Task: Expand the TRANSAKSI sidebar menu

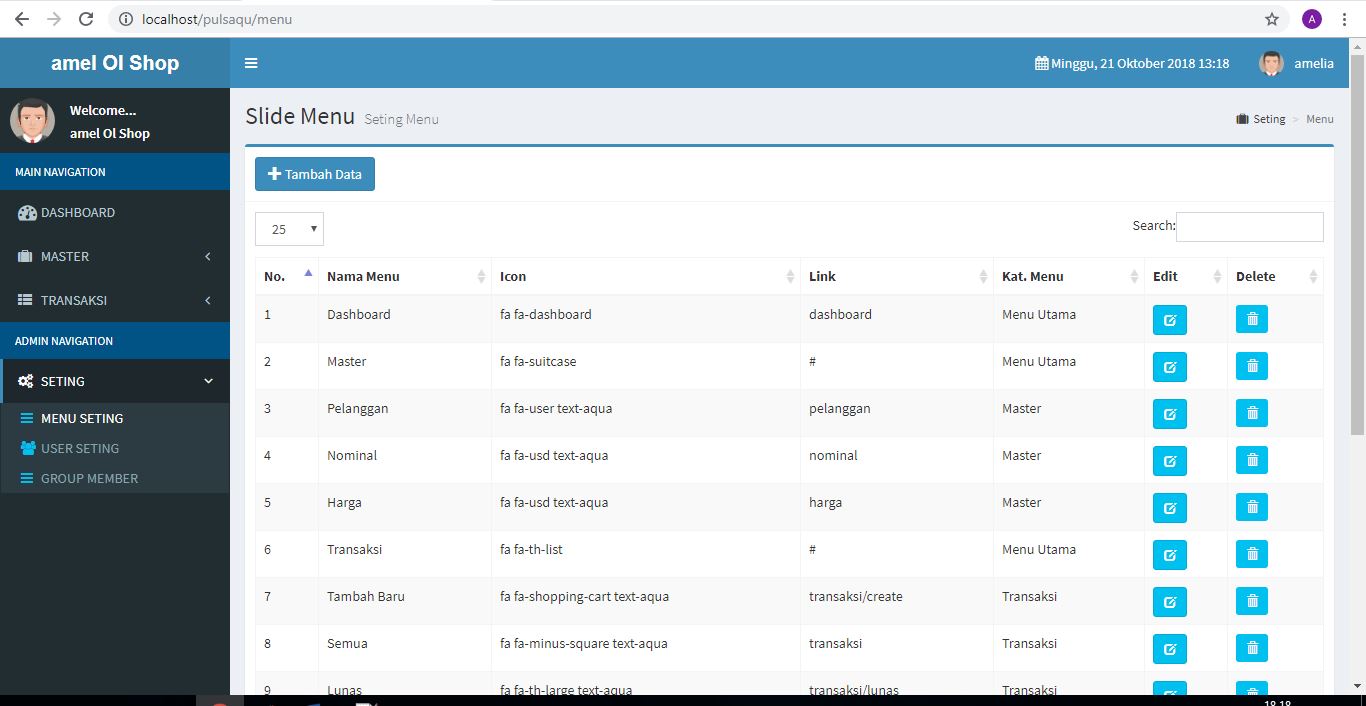Action: (x=115, y=301)
